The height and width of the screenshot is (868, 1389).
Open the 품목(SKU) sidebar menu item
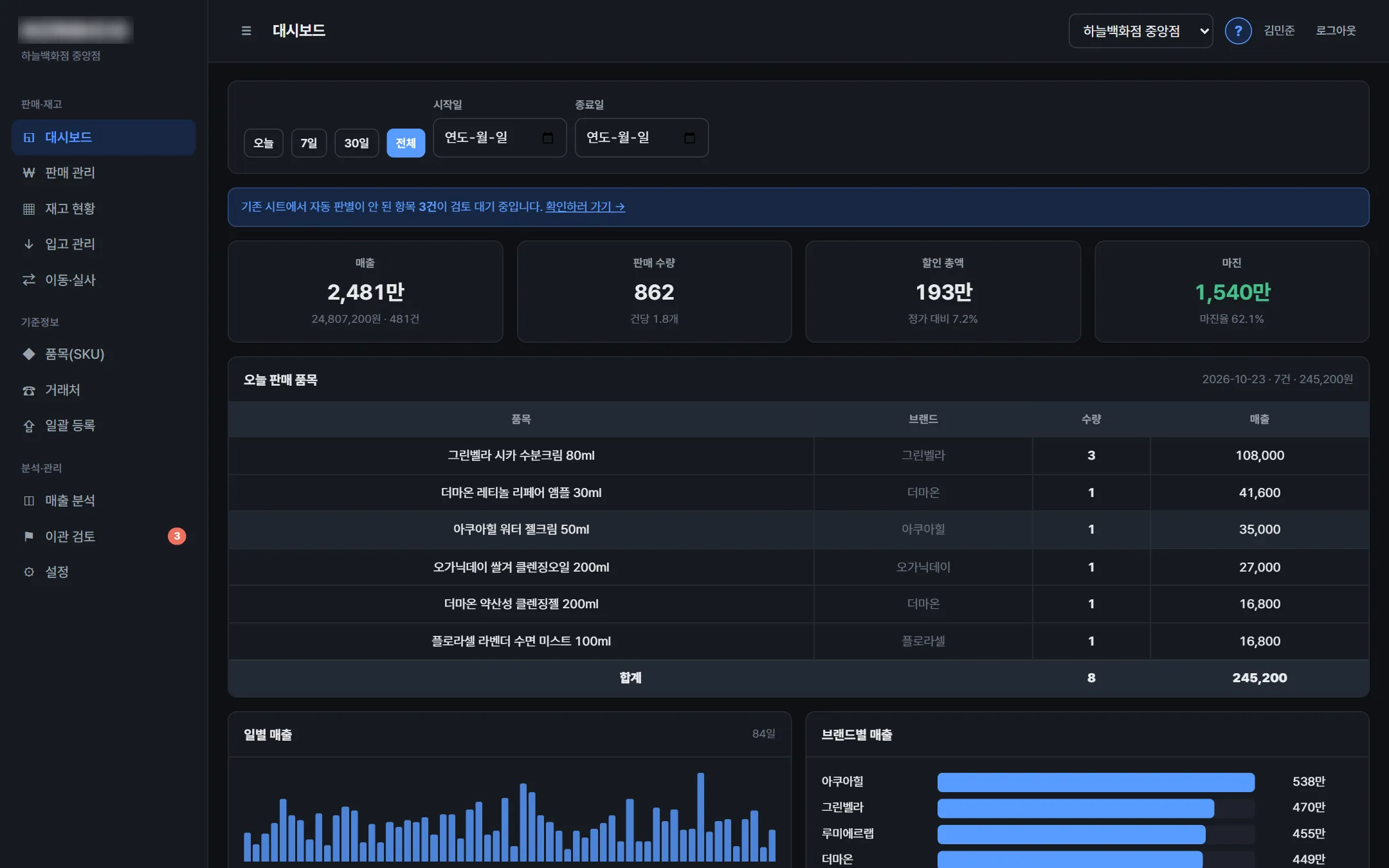tap(104, 354)
